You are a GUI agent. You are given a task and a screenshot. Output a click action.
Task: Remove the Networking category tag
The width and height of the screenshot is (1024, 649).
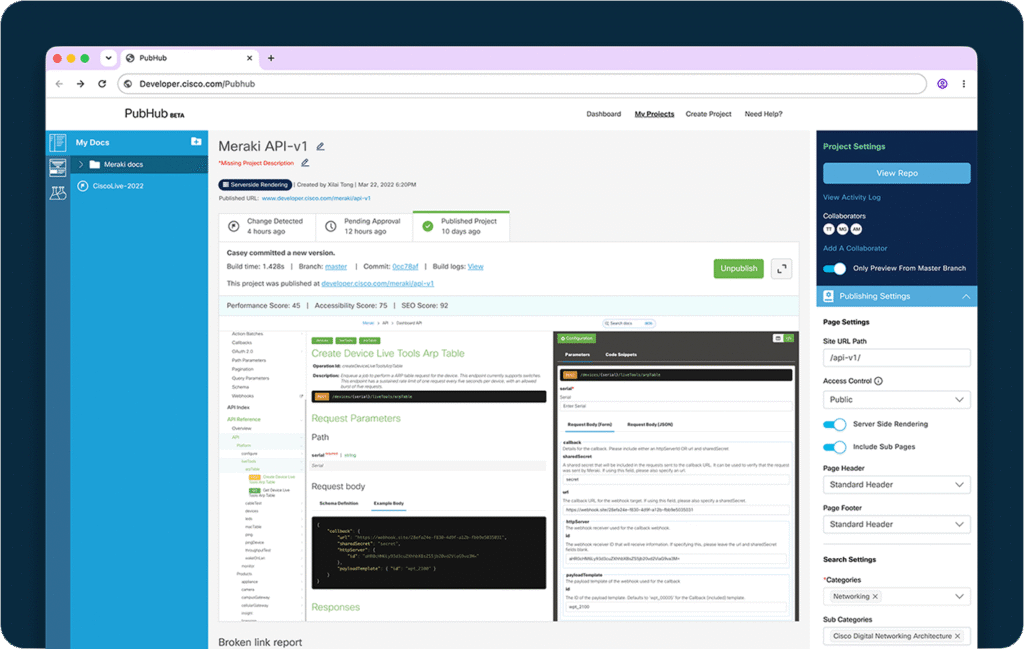click(x=875, y=596)
